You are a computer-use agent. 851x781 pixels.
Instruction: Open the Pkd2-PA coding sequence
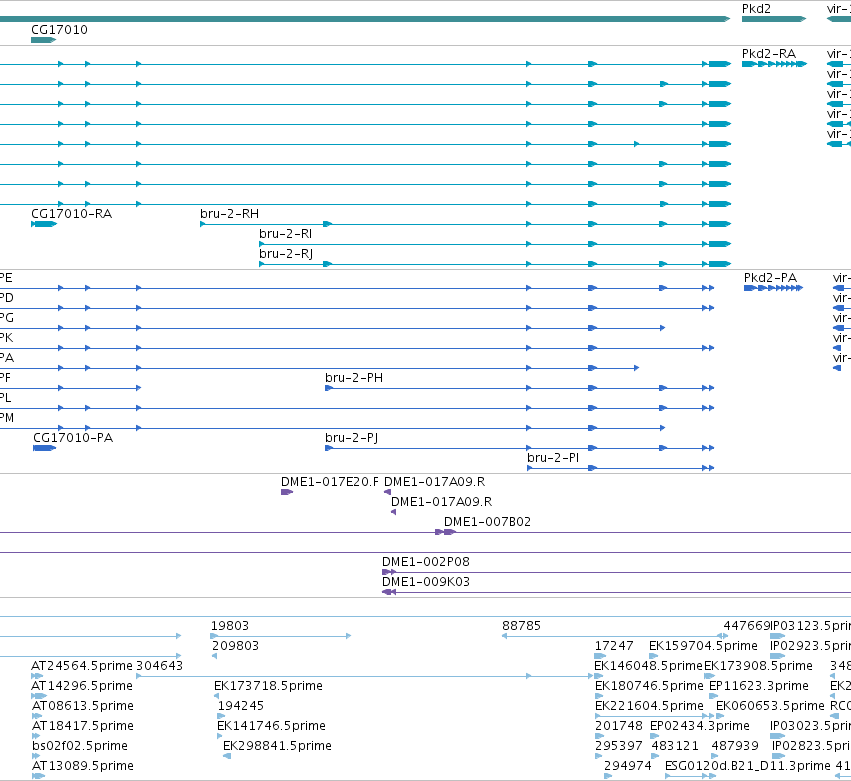tap(773, 288)
